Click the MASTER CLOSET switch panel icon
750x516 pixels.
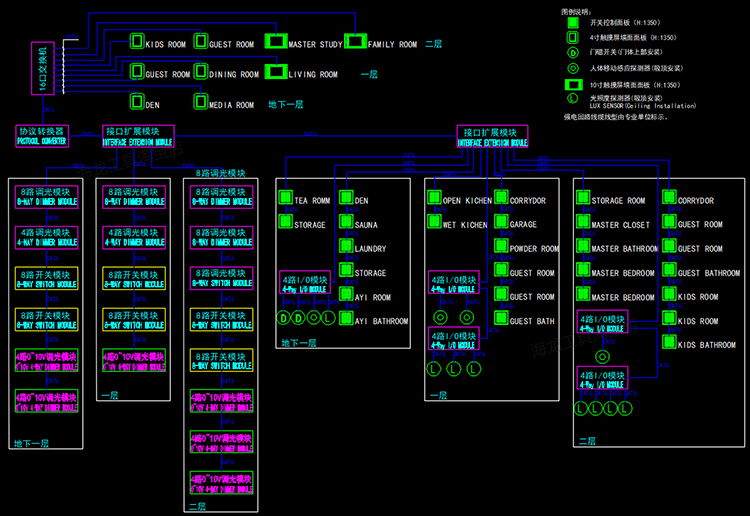tap(583, 224)
